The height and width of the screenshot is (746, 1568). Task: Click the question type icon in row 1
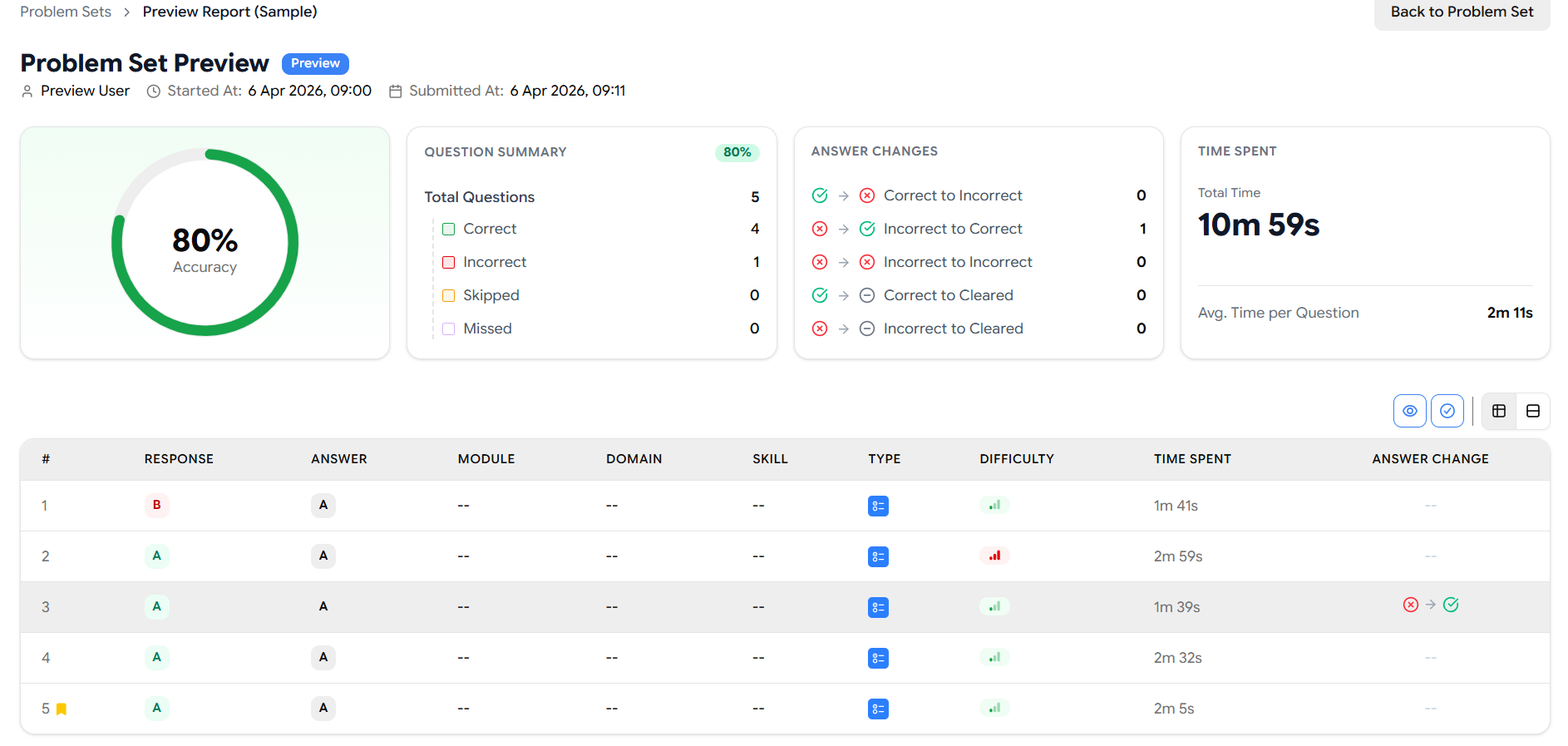coord(878,506)
